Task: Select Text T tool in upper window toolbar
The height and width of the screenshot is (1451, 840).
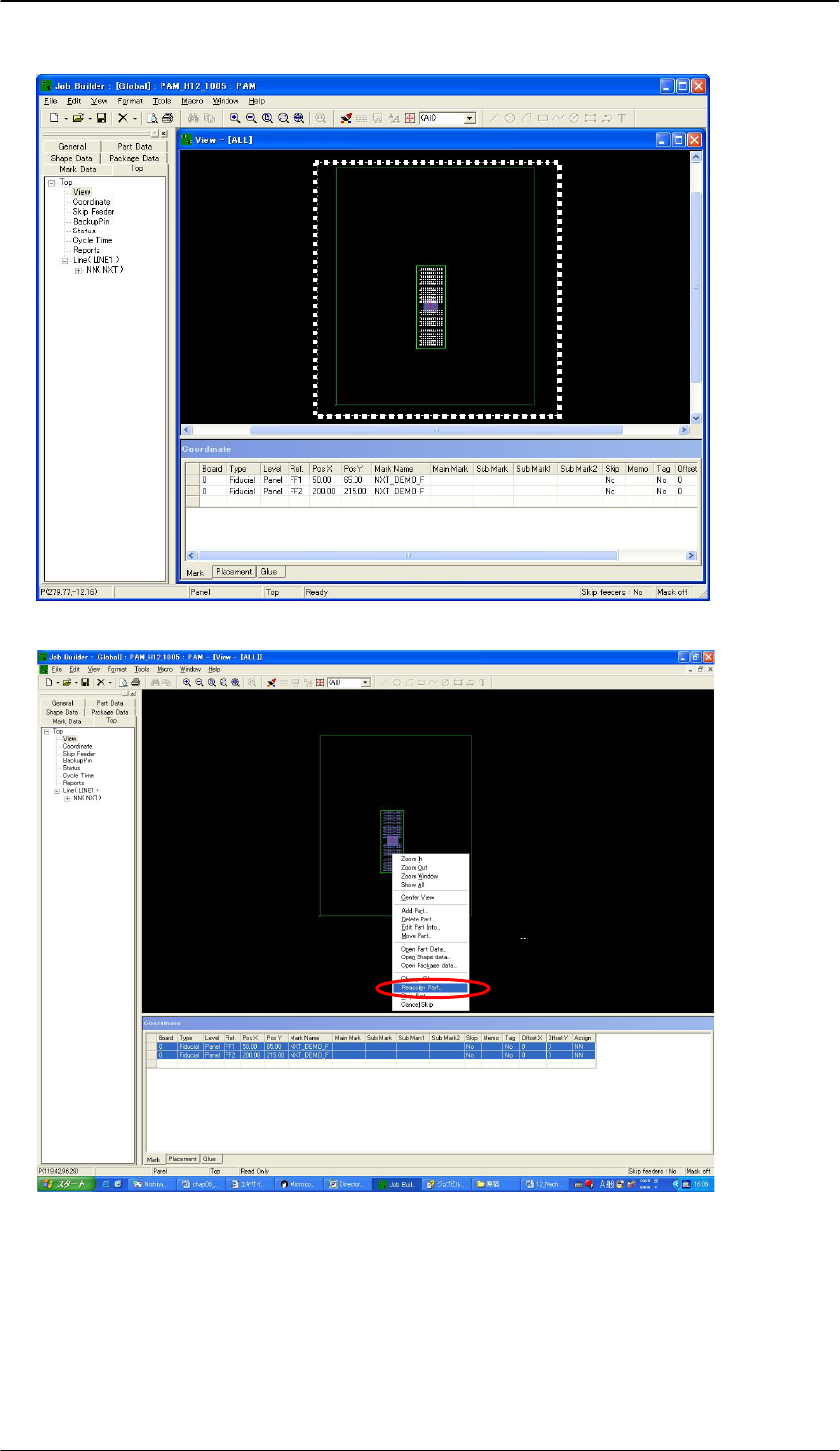Action: point(622,118)
